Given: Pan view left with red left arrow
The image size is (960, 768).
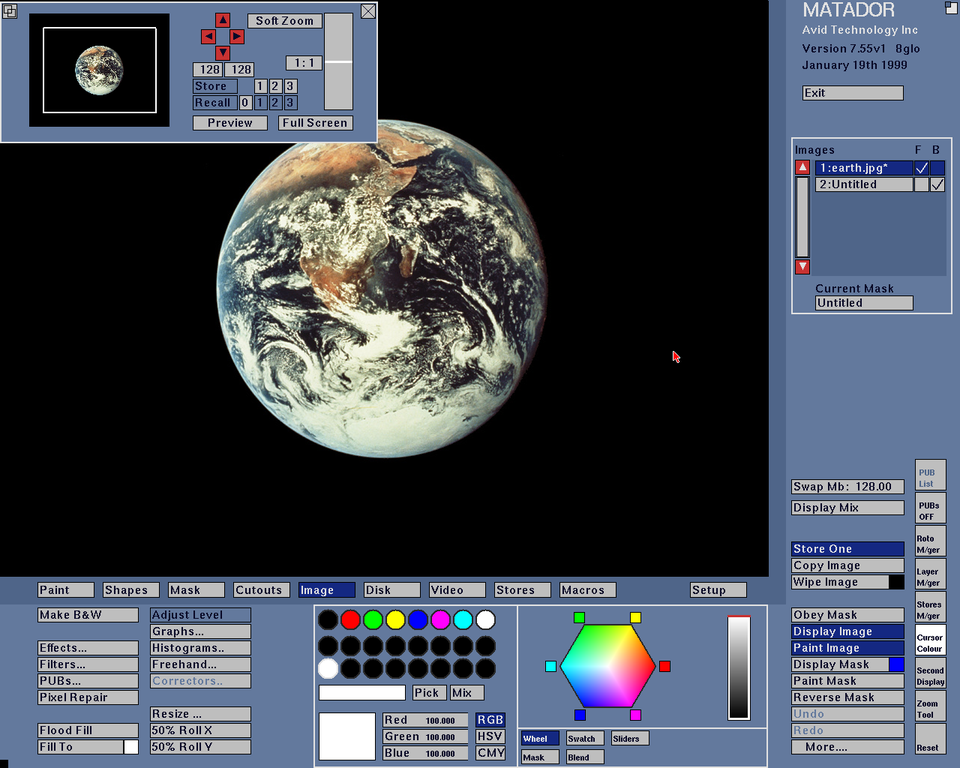Looking at the screenshot, I should coord(208,36).
